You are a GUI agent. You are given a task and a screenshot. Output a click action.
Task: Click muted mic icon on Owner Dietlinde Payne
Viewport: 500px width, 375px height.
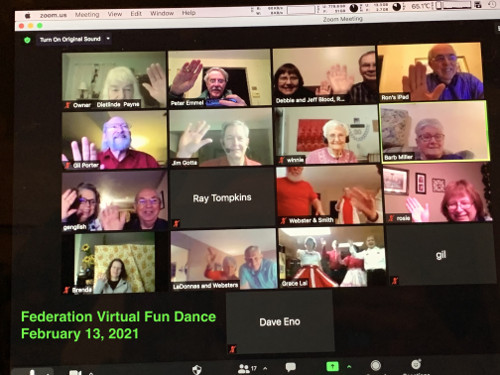pyautogui.click(x=67, y=105)
